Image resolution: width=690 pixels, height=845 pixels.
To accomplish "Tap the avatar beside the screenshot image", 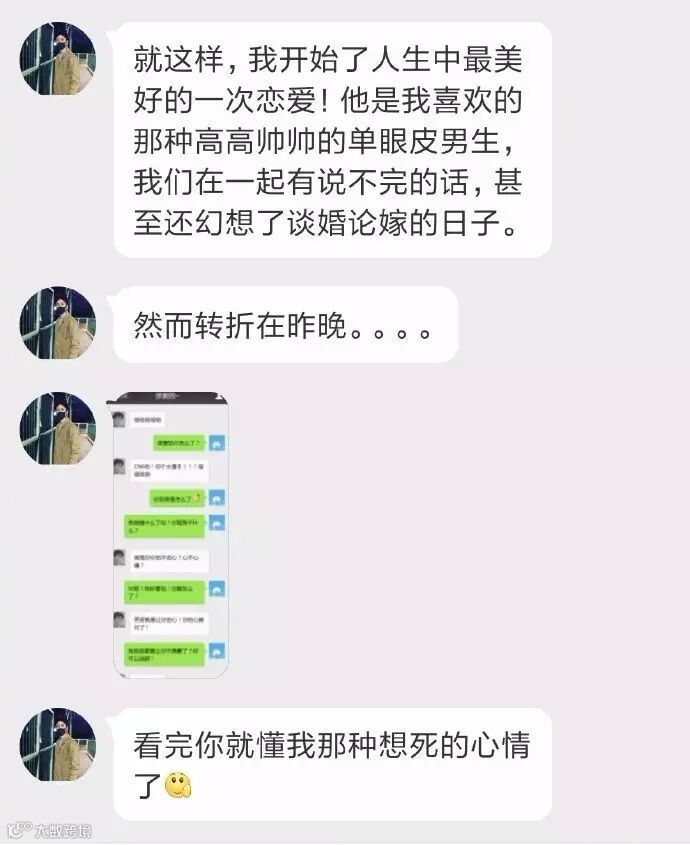I will [58, 428].
